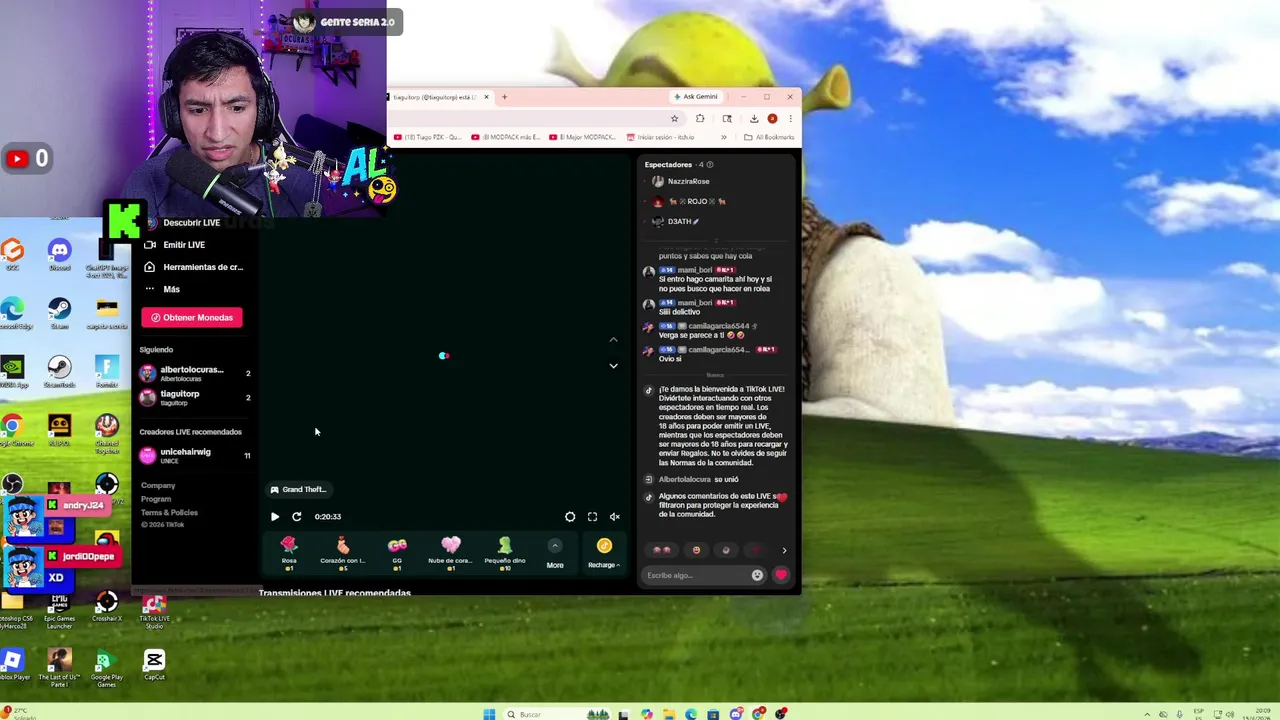Show hidden system tray icons chevron
Viewport: 1280px width, 720px height.
point(1147,714)
